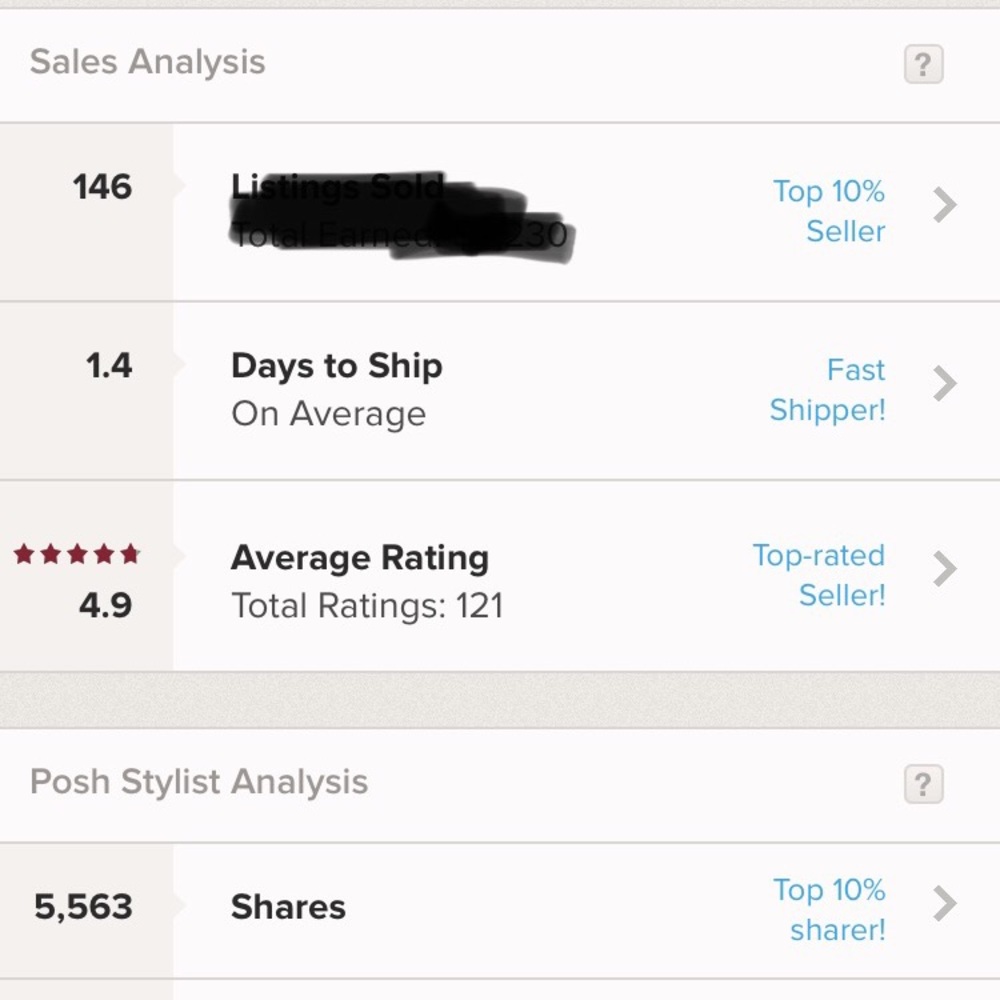Tap the question mark beside Sales Analysis title

[923, 64]
